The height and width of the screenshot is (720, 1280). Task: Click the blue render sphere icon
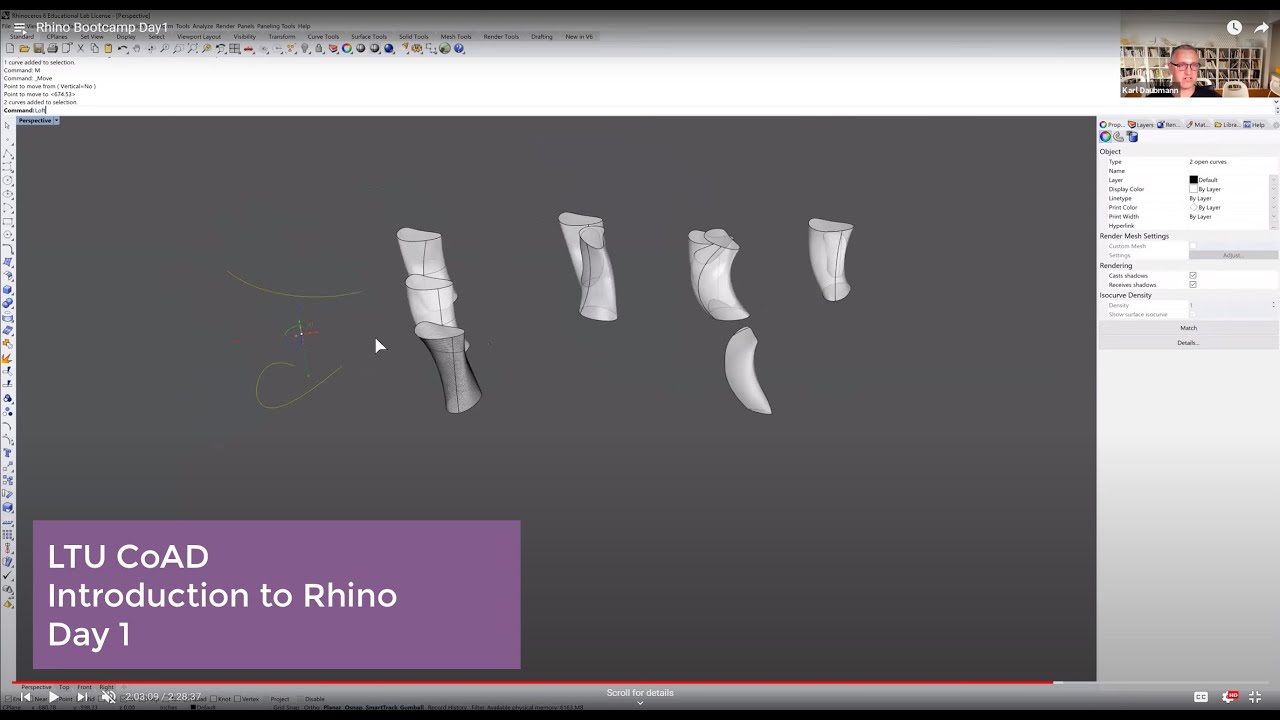[388, 48]
